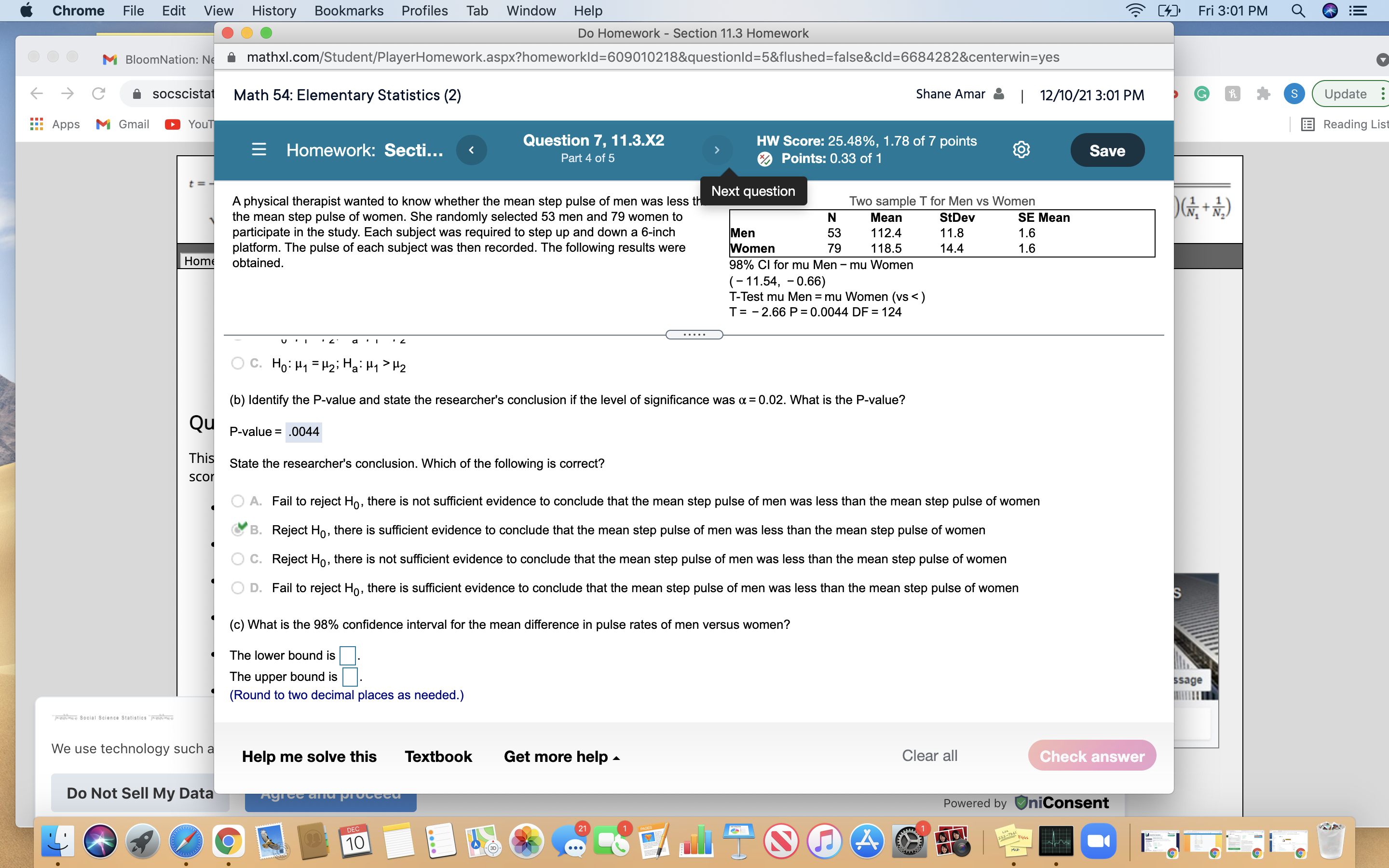Open settings gear in homework header
This screenshot has width=1389, height=868.
[x=1021, y=150]
